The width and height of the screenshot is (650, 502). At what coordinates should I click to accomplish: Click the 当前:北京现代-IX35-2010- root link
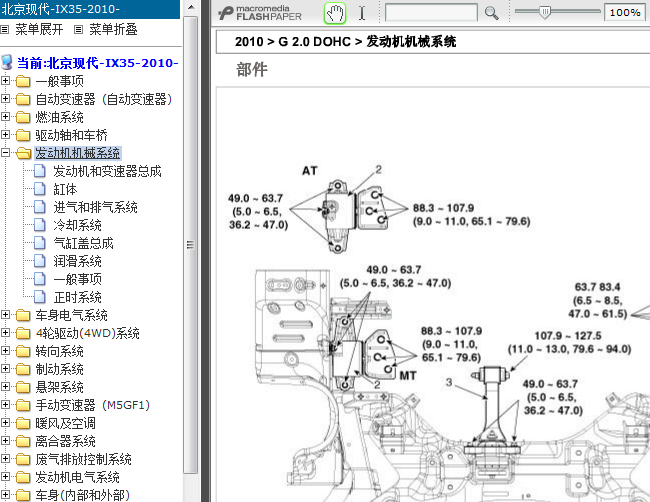[x=97, y=63]
